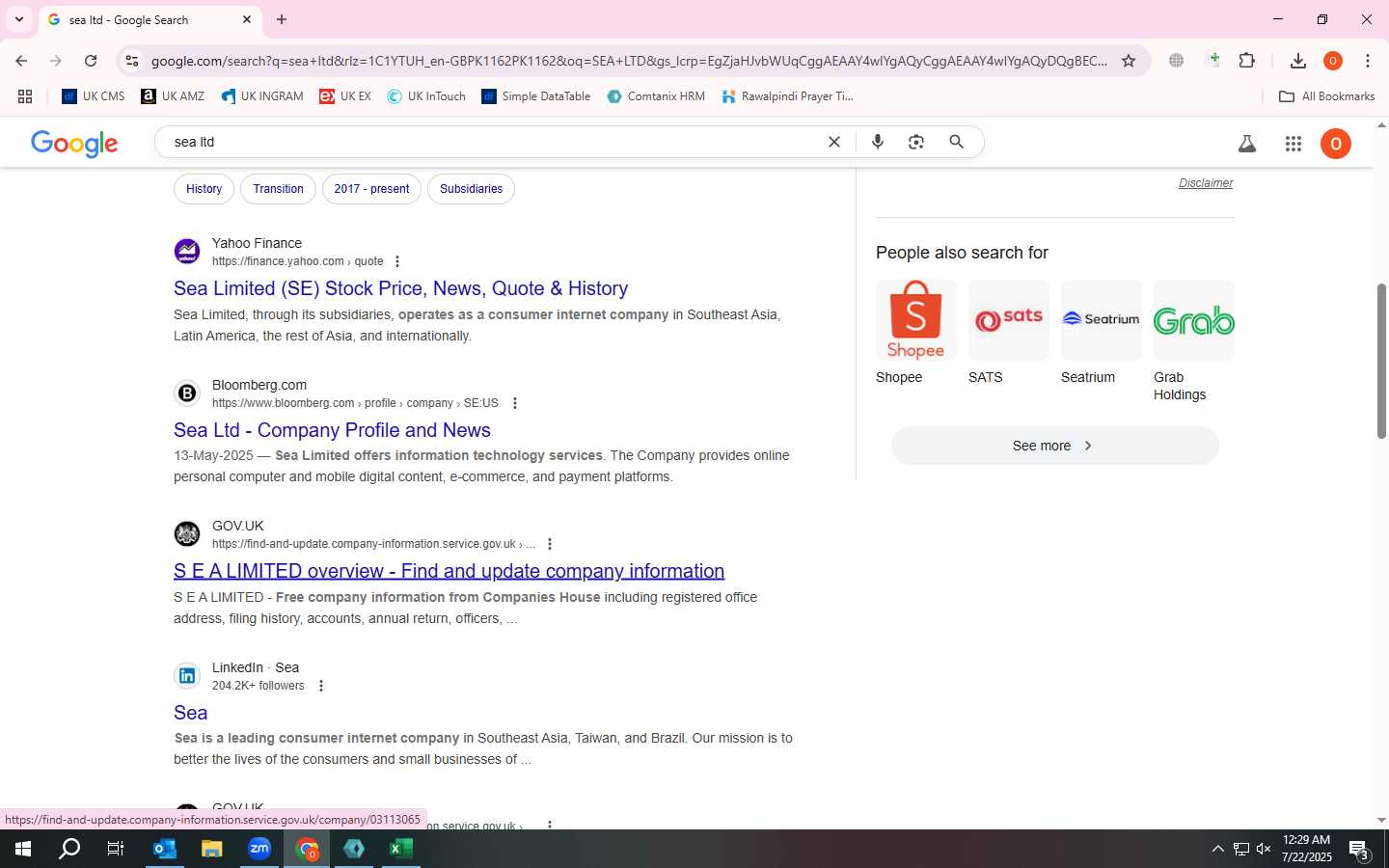1389x868 pixels.
Task: Reload the current page
Action: (91, 61)
